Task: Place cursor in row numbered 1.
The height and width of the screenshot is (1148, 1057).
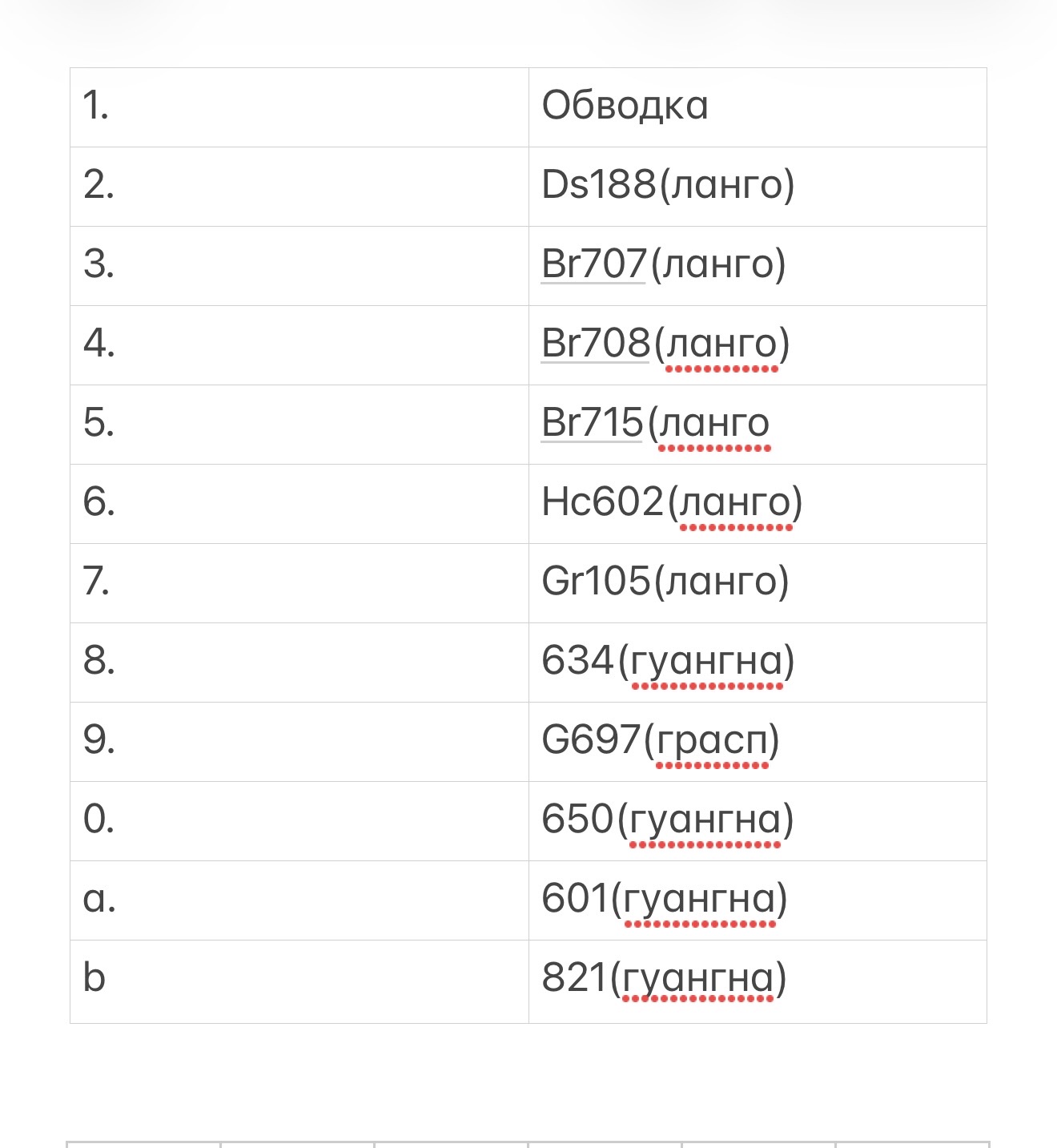Action: coord(299,107)
